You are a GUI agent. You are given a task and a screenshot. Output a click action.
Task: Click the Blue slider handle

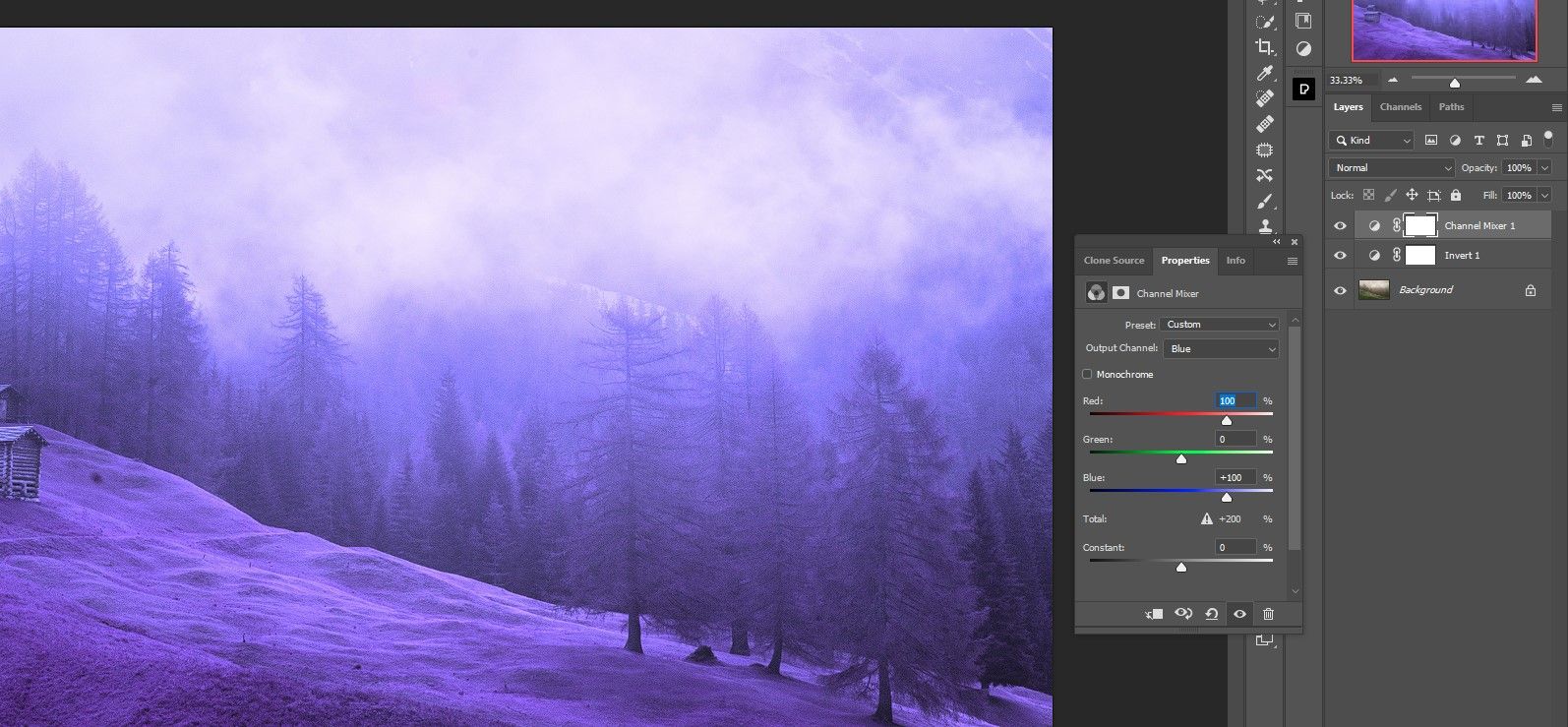1227,497
